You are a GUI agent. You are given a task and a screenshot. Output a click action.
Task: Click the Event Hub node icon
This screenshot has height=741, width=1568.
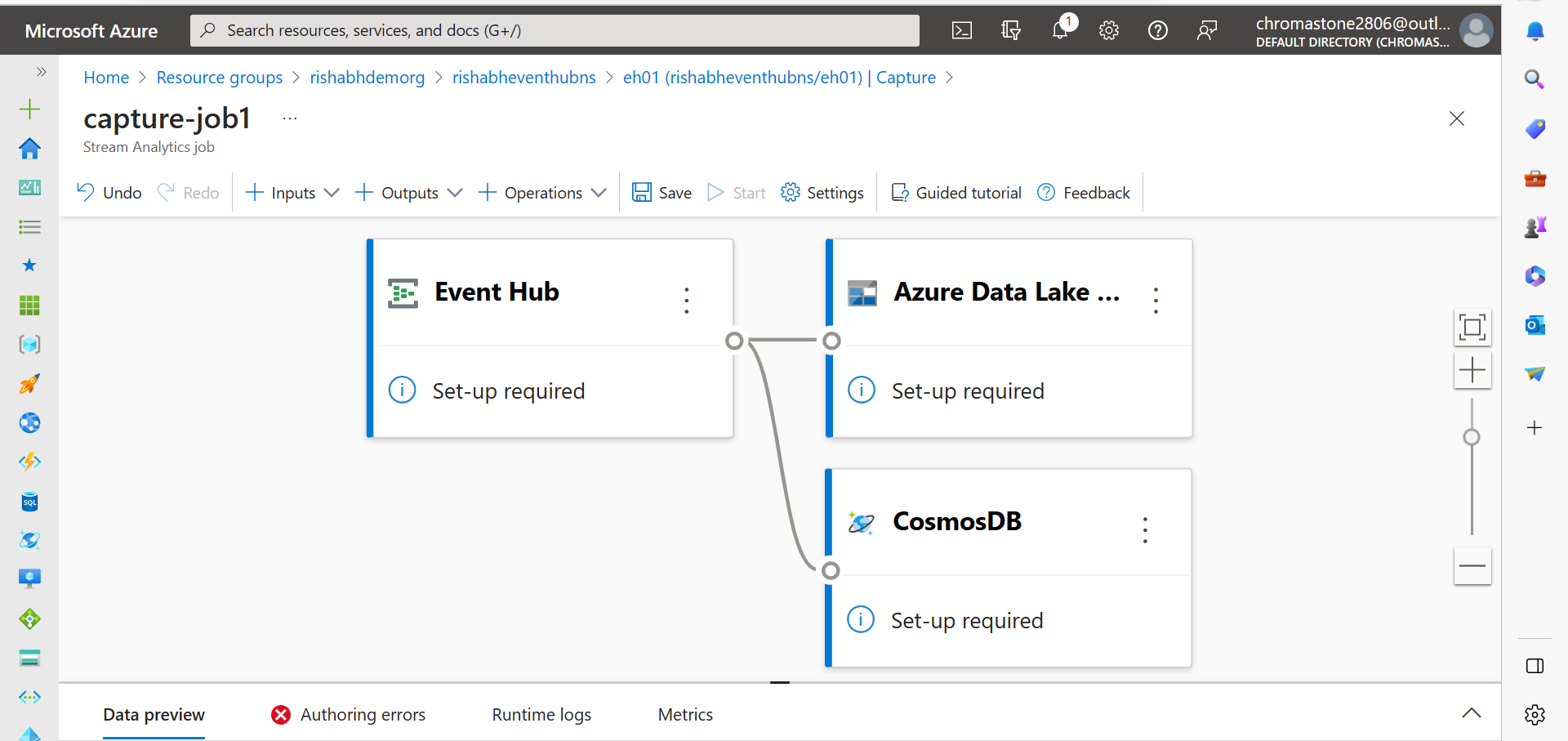point(403,293)
